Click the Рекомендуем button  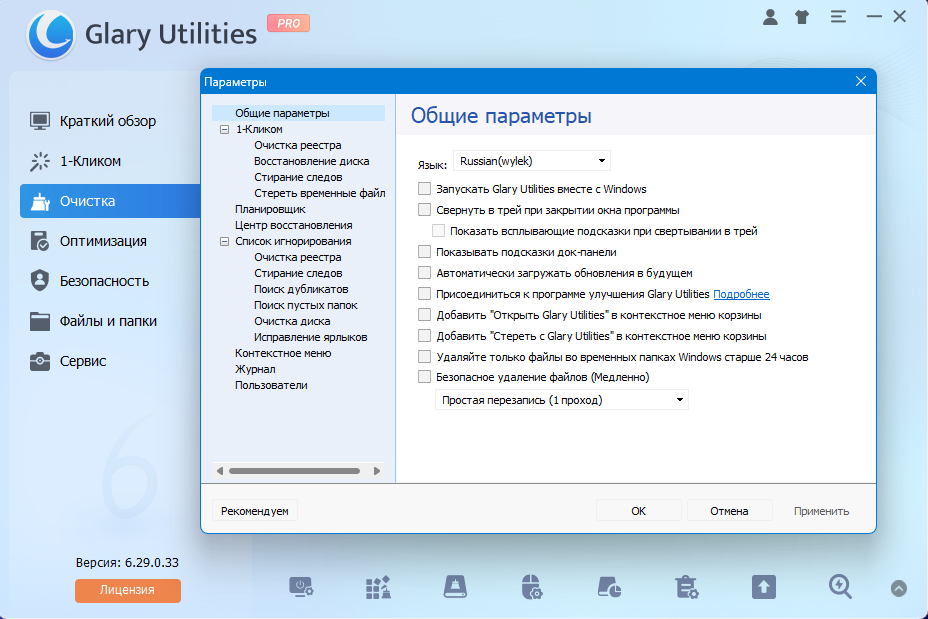(x=254, y=511)
